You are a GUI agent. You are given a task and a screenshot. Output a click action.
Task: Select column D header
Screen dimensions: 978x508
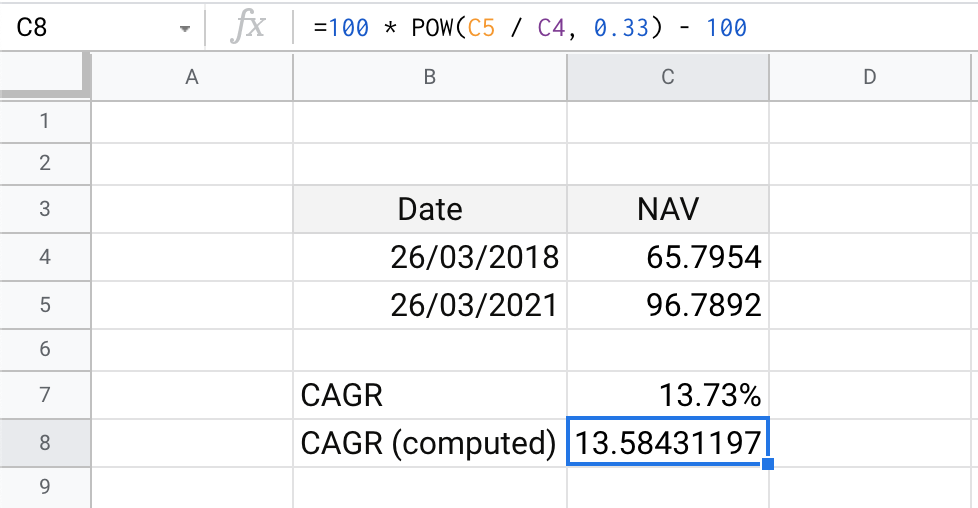870,77
